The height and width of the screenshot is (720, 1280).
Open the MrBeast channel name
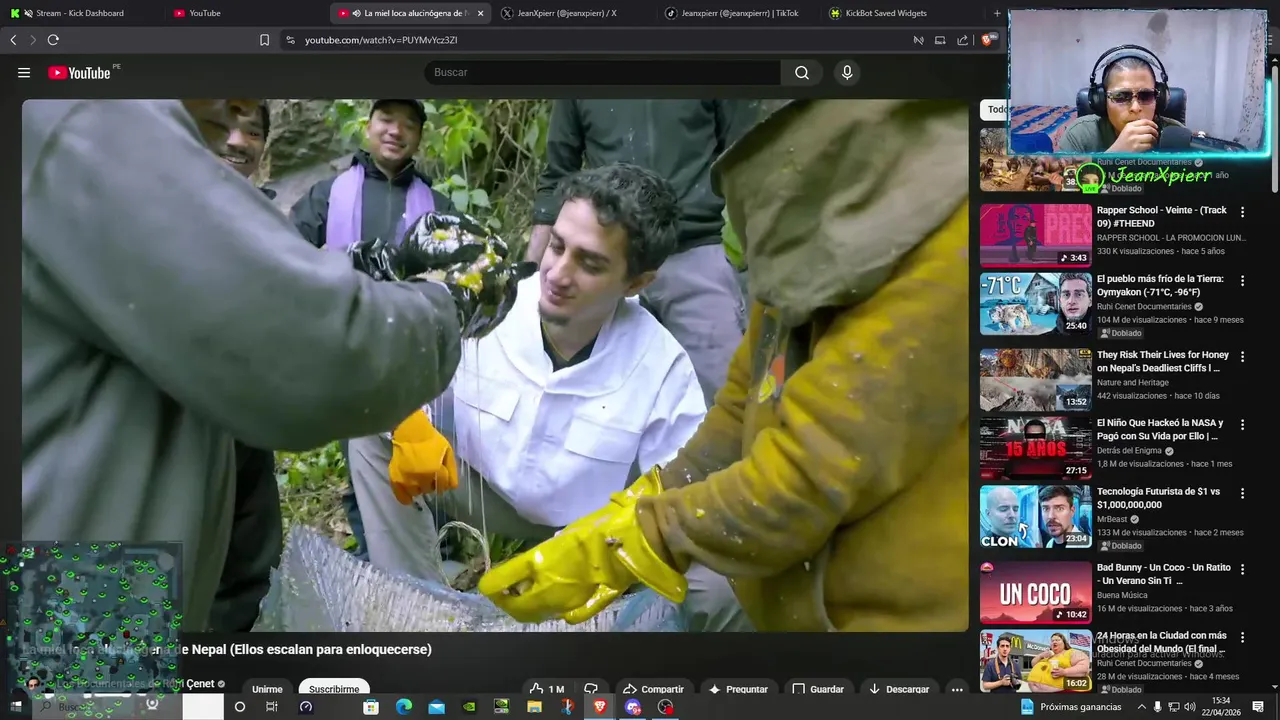[1112, 519]
